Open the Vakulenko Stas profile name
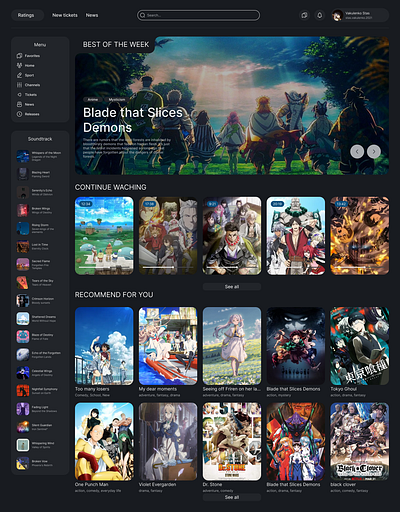Screen dimensions: 400x512 (x=357, y=13)
